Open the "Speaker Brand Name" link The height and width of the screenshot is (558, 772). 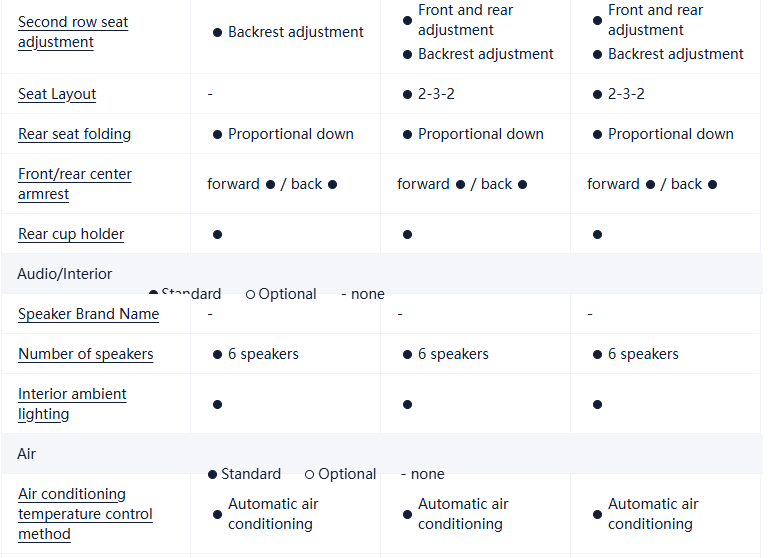click(88, 314)
